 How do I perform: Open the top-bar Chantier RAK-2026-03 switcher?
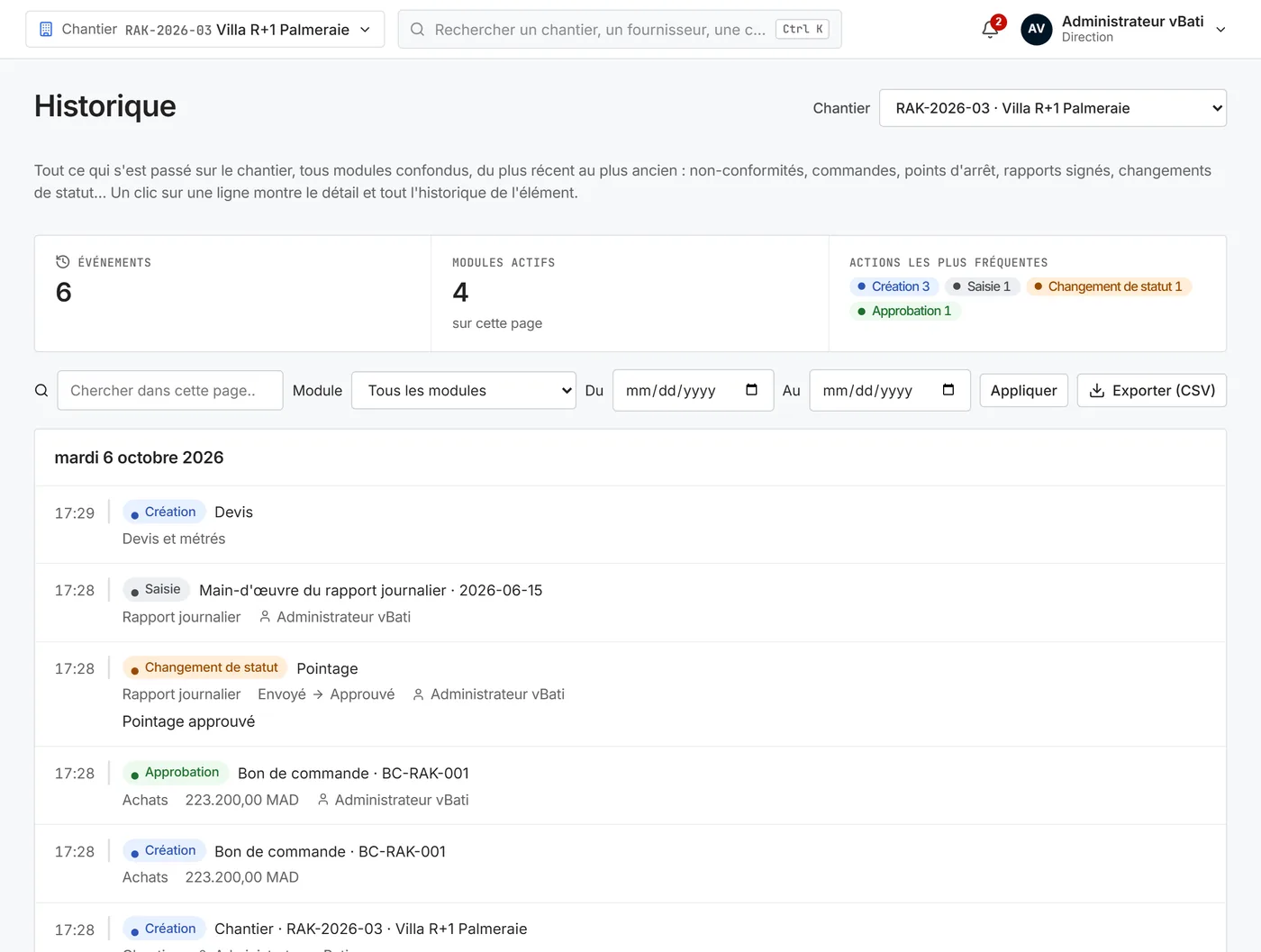(205, 30)
